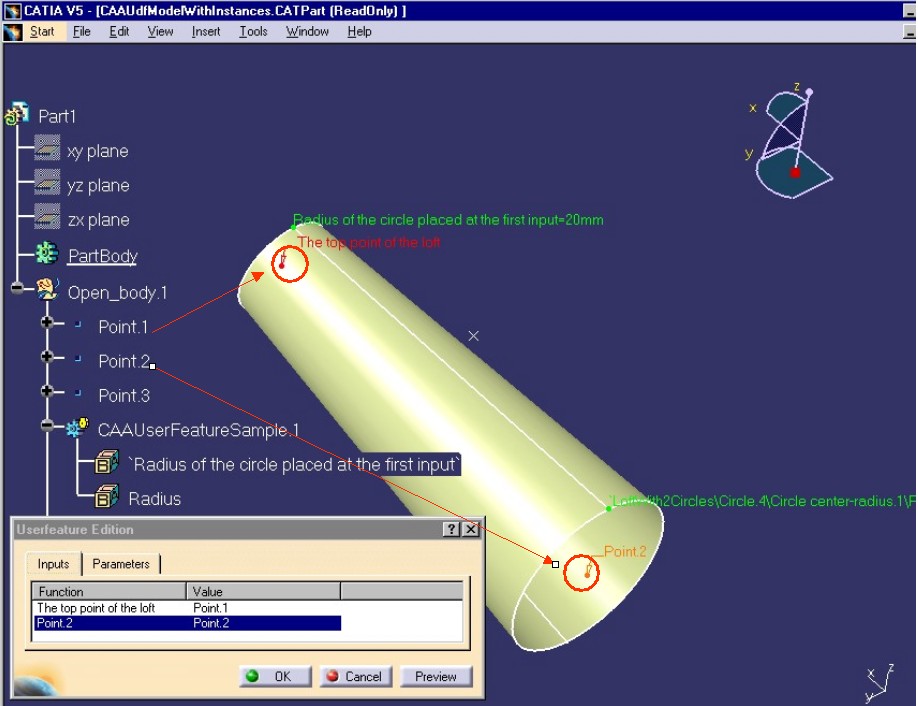Collapse the Open_body.1 tree node
The width and height of the screenshot is (918, 706).
(17, 287)
